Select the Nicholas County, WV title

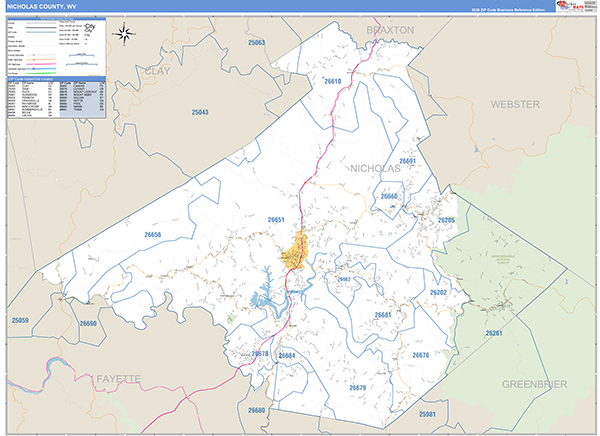pyautogui.click(x=42, y=7)
